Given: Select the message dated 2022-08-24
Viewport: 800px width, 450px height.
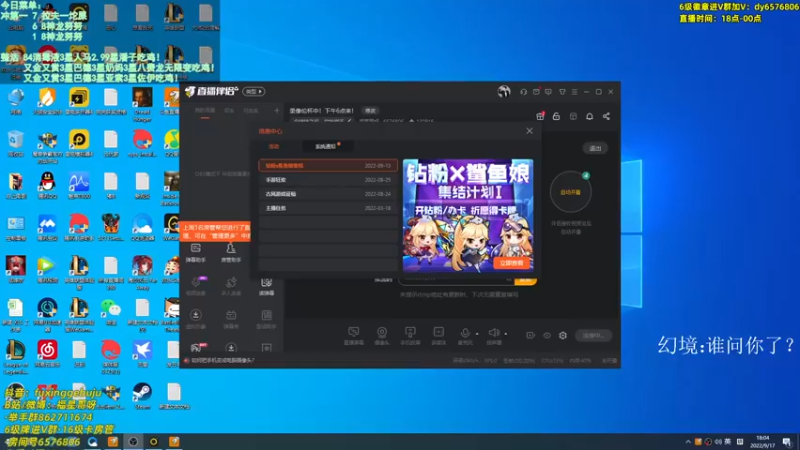Looking at the screenshot, I should [x=328, y=194].
